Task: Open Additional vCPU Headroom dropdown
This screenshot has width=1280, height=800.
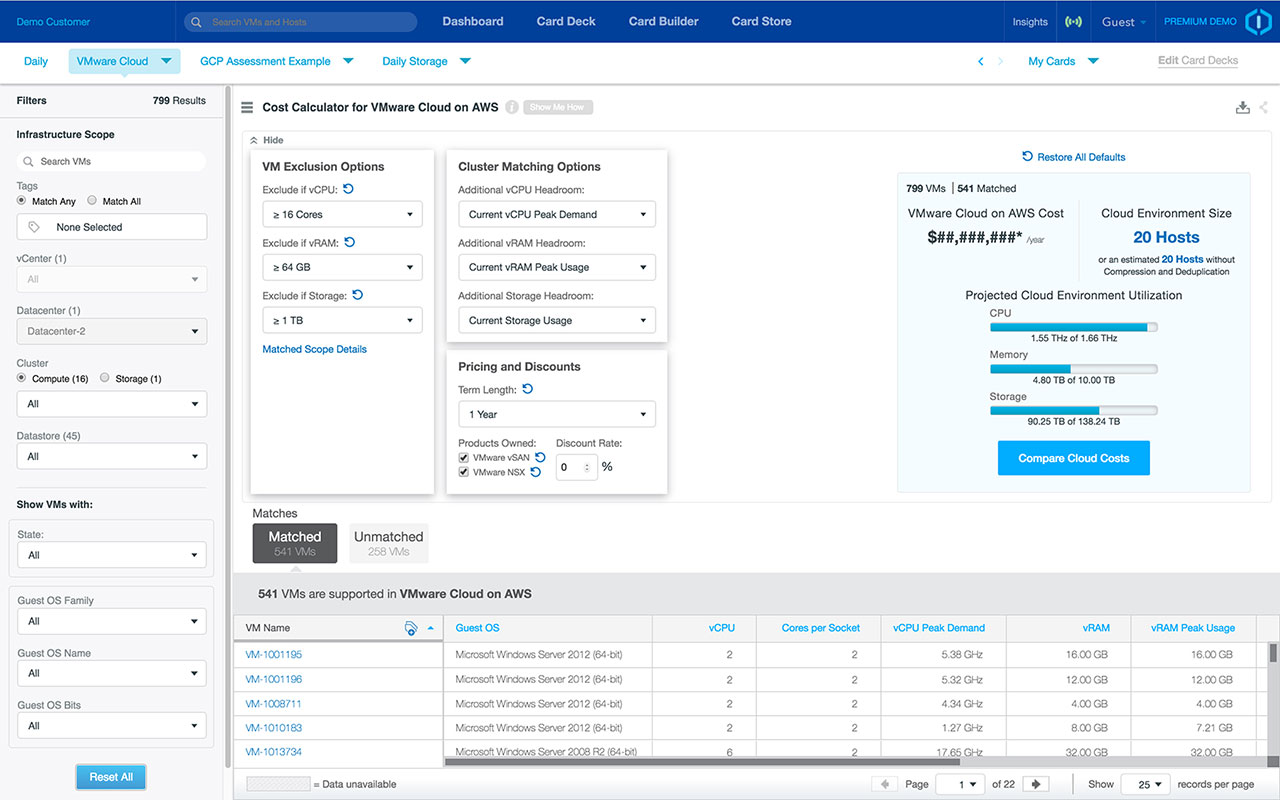Action: pos(557,214)
